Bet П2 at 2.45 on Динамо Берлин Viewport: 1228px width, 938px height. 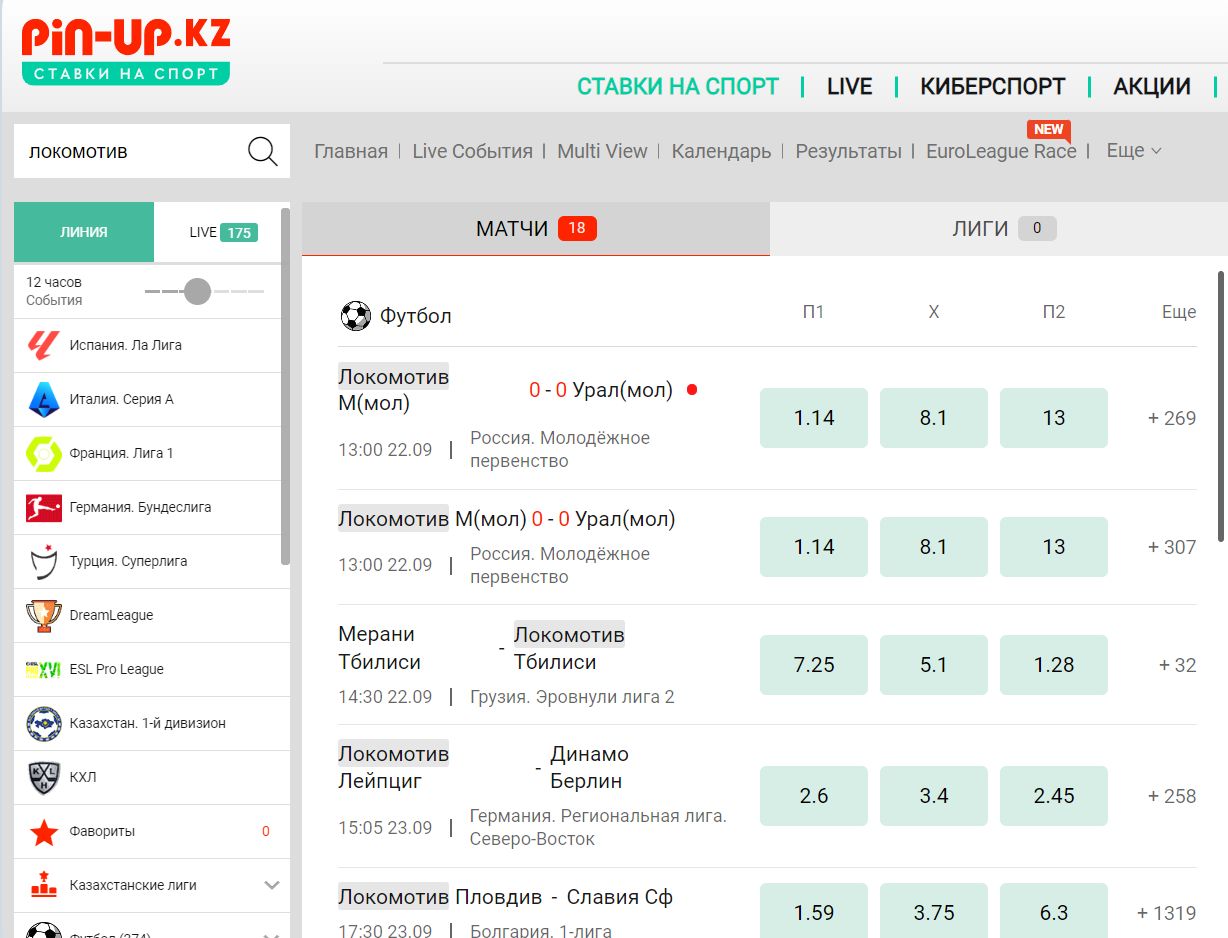(1054, 796)
